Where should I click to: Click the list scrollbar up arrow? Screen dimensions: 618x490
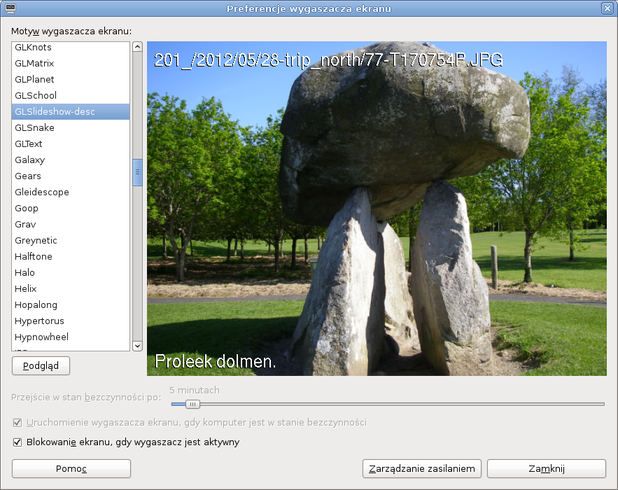point(137,47)
